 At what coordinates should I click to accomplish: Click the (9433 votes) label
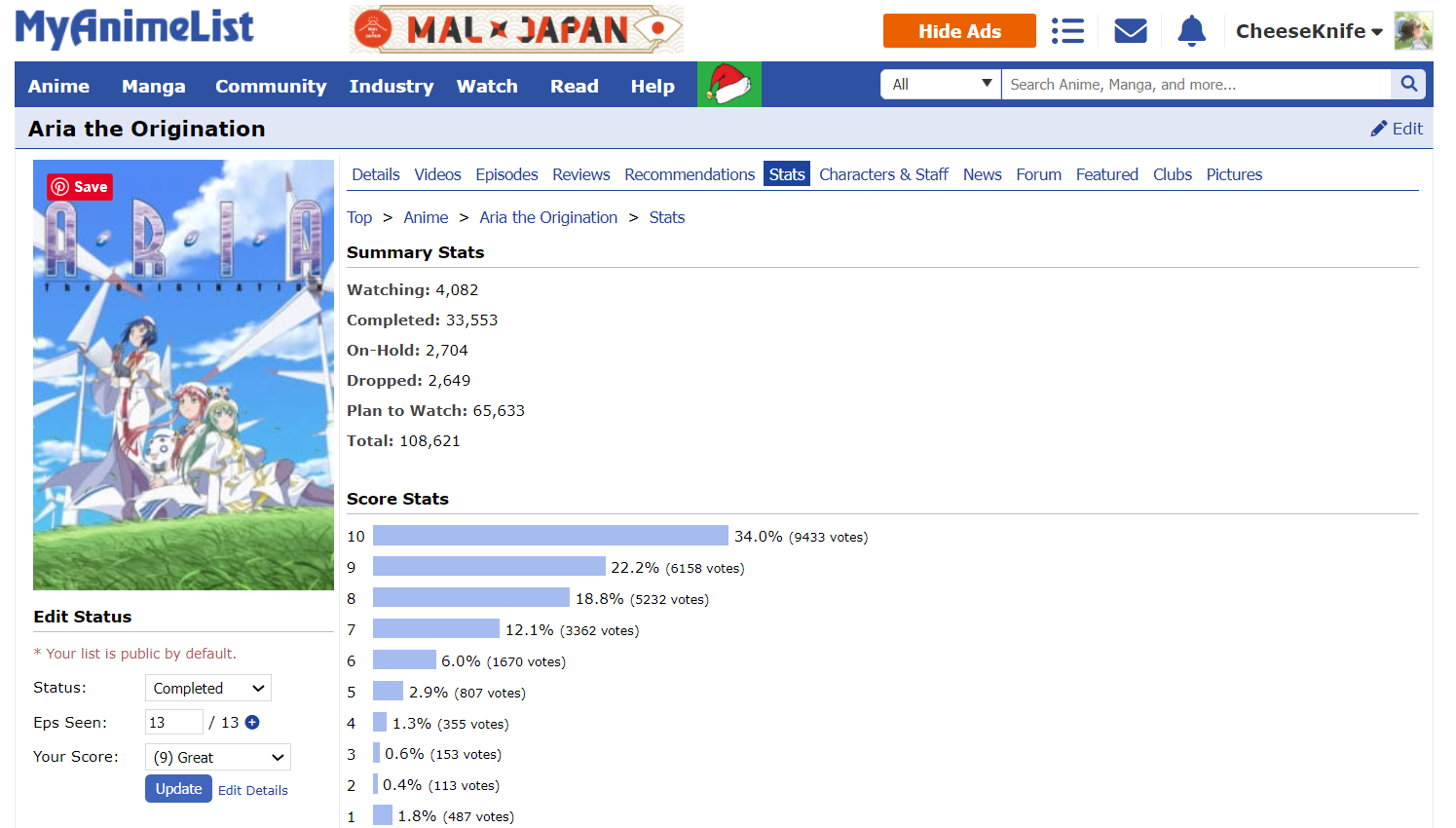[829, 537]
